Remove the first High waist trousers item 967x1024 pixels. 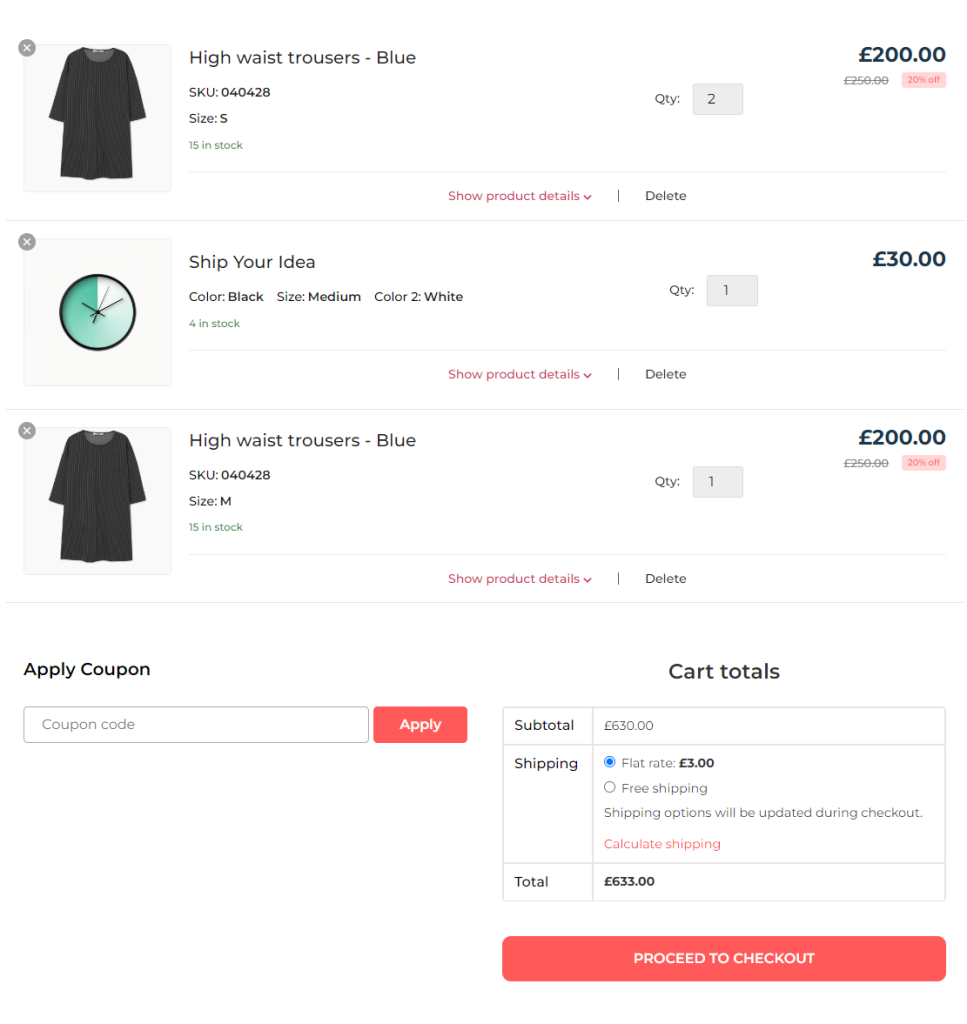pyautogui.click(x=26, y=47)
